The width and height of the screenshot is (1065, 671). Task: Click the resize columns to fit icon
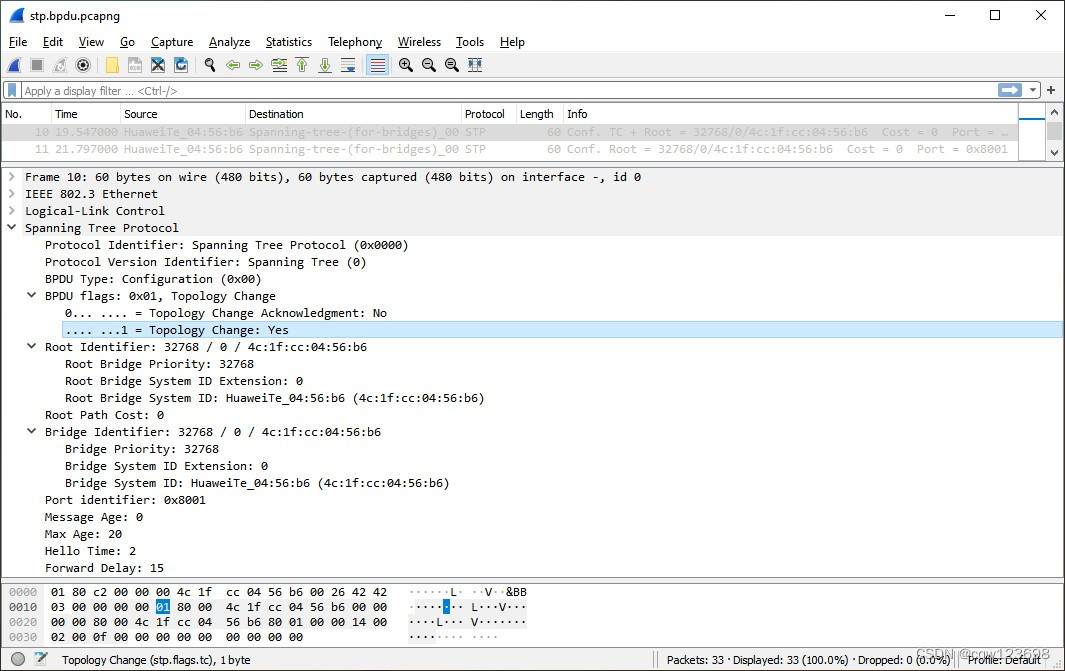point(475,65)
